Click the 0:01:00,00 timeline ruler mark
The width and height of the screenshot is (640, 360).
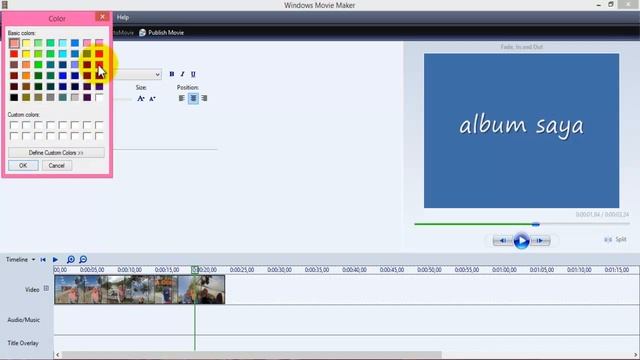[504, 270]
